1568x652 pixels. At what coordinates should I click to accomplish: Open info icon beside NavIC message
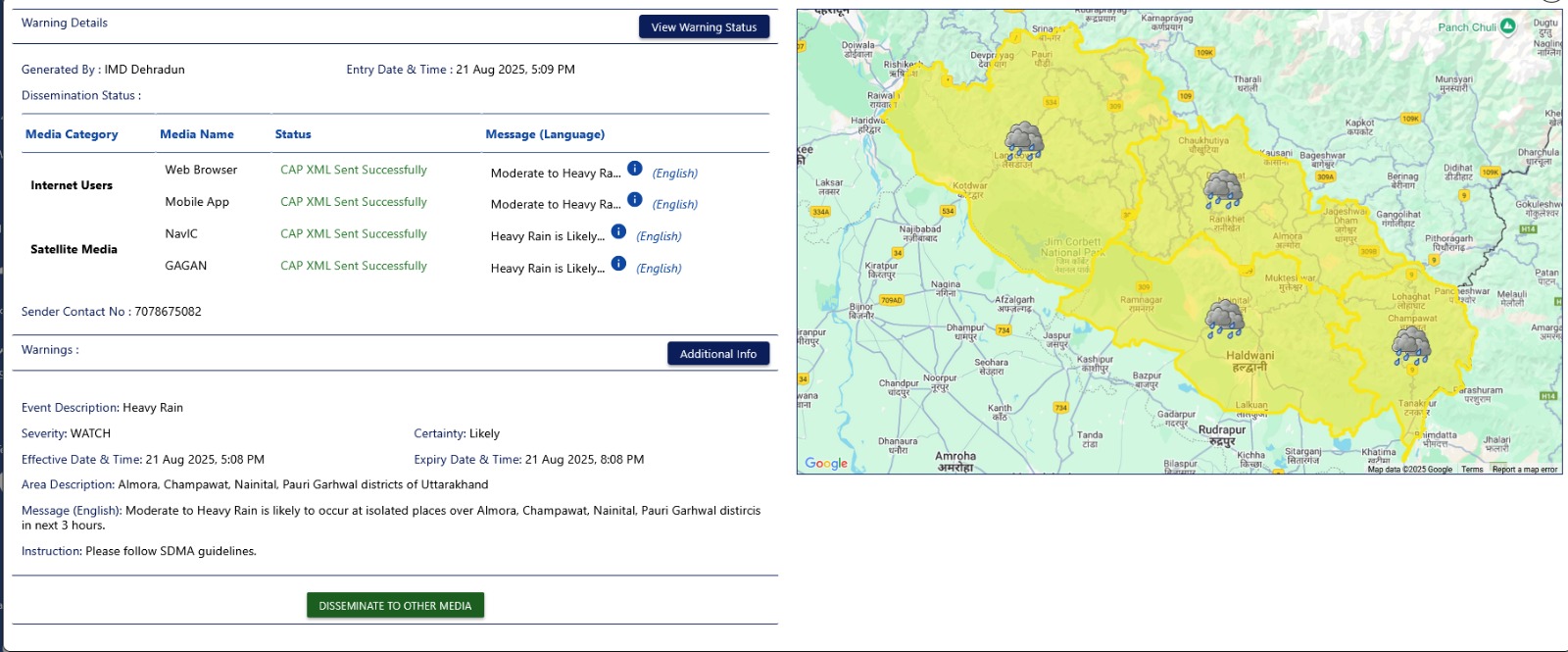(x=618, y=232)
